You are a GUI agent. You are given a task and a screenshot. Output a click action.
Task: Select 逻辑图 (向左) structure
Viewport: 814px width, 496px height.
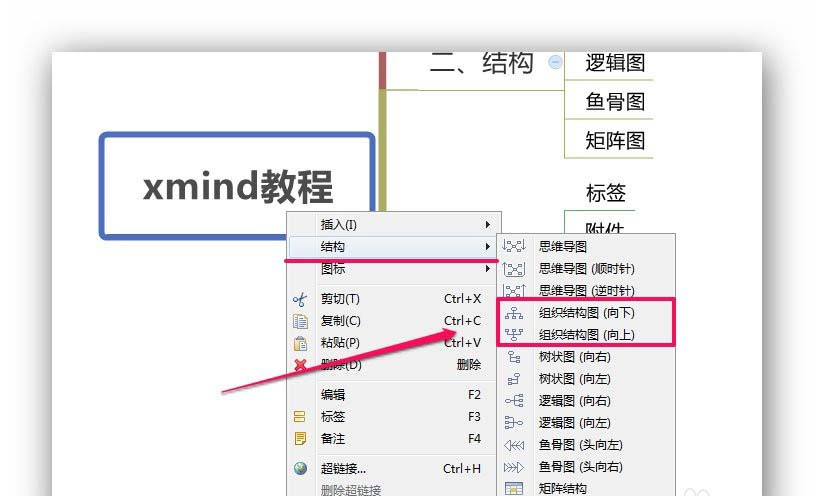pos(587,423)
